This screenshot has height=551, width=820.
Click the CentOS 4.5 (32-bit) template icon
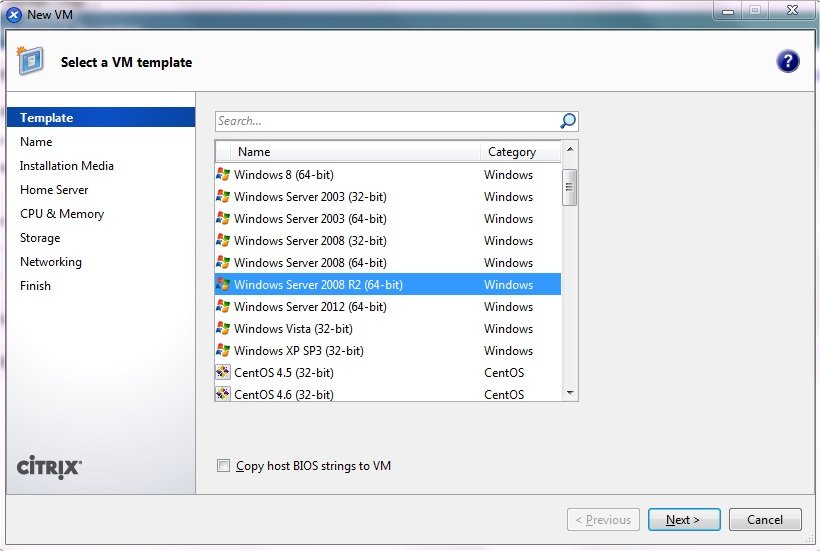(223, 373)
